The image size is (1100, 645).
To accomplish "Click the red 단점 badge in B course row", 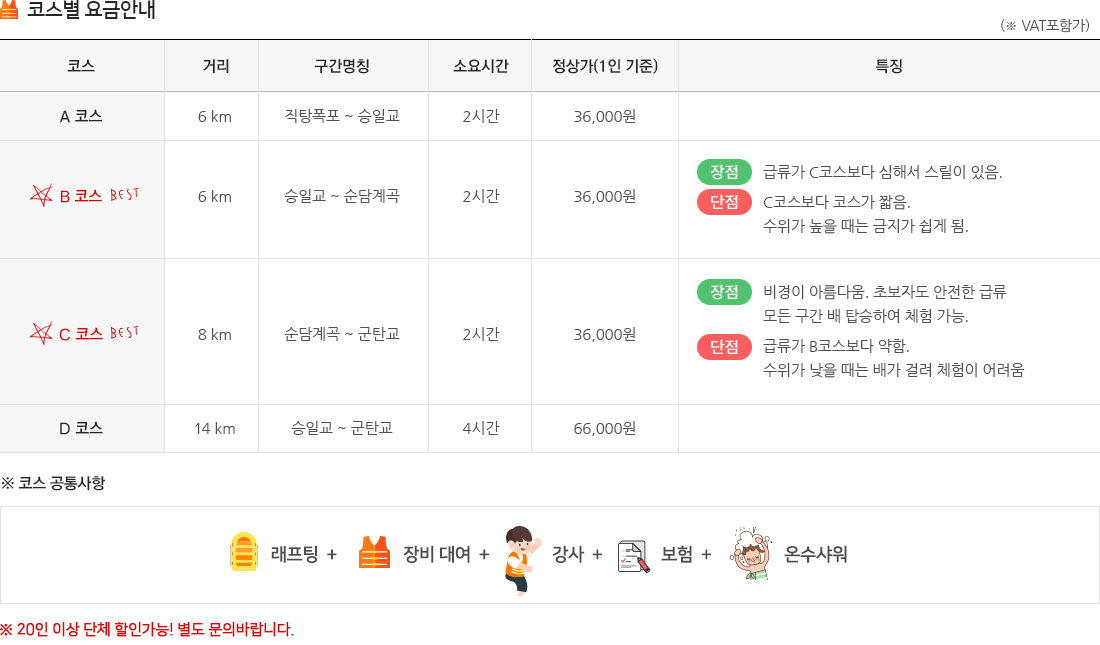I will click(x=724, y=202).
